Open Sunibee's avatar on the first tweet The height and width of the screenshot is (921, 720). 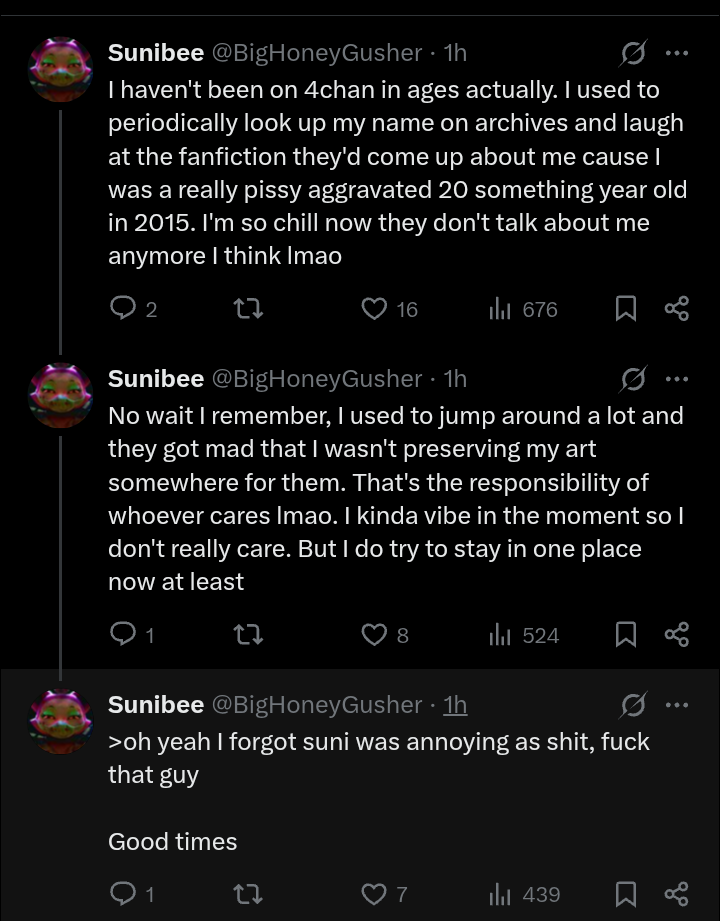[x=61, y=69]
